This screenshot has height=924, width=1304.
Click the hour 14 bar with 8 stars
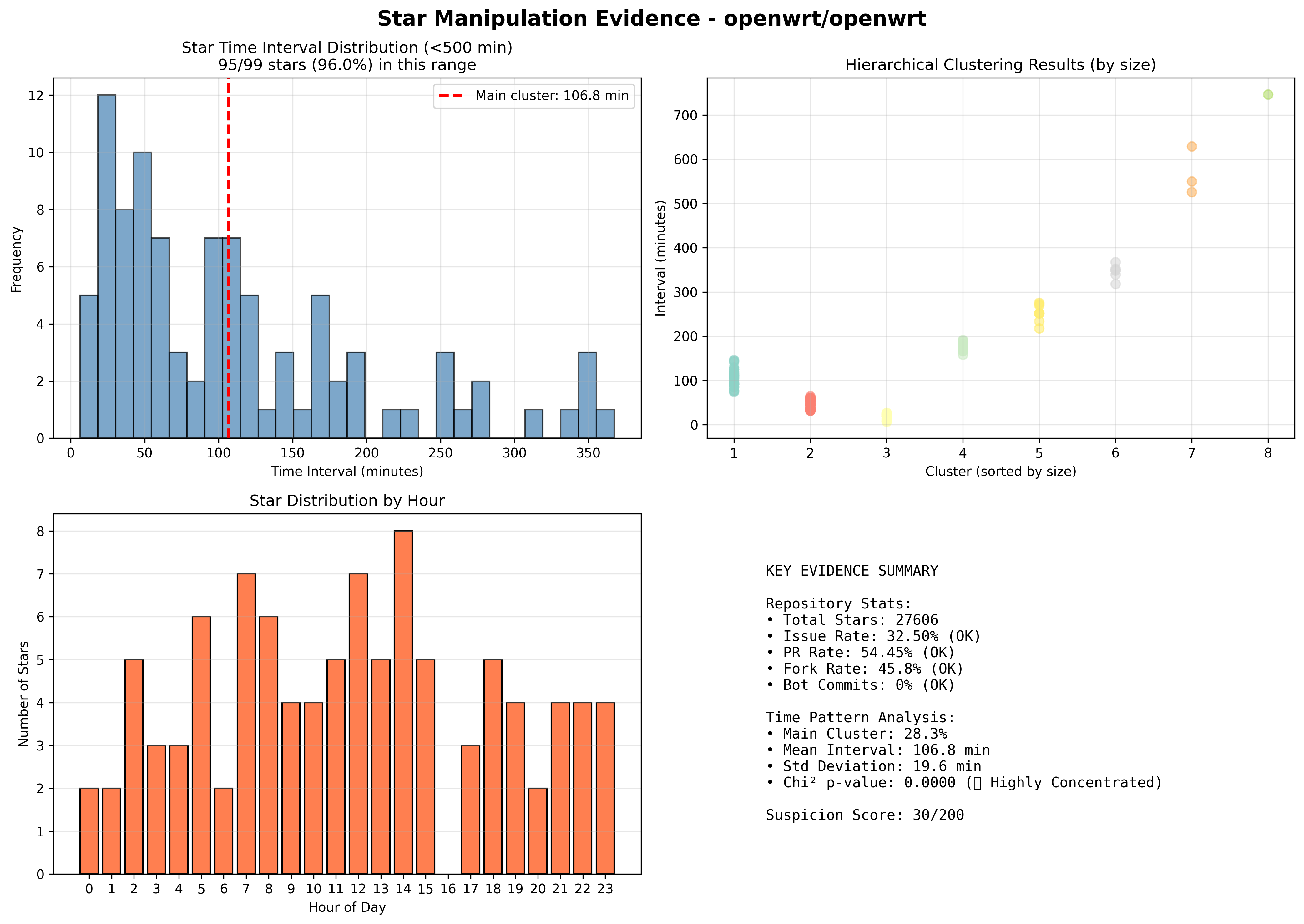[x=403, y=702]
